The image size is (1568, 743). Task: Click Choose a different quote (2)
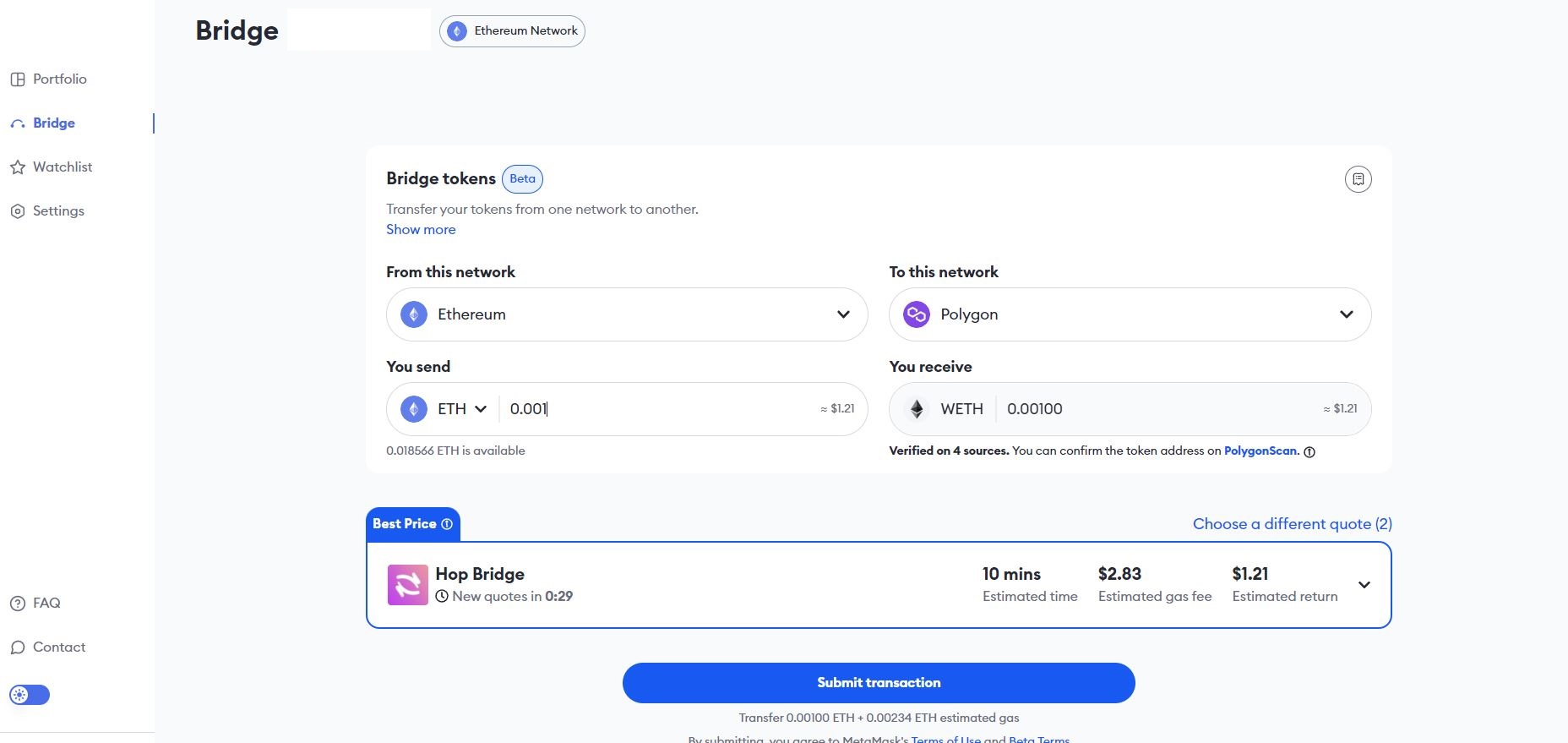pyautogui.click(x=1293, y=524)
